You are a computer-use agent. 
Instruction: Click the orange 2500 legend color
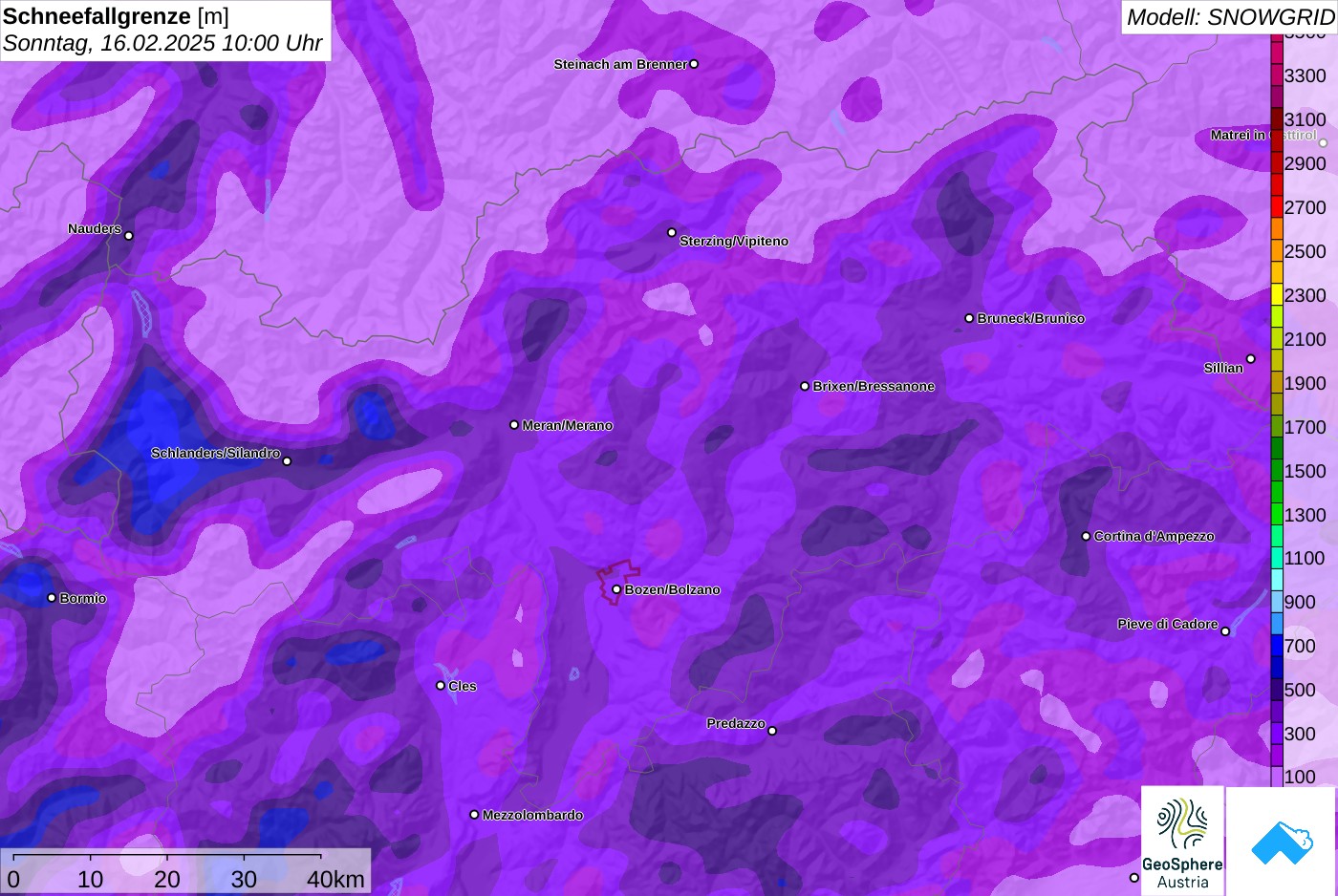click(x=1277, y=250)
